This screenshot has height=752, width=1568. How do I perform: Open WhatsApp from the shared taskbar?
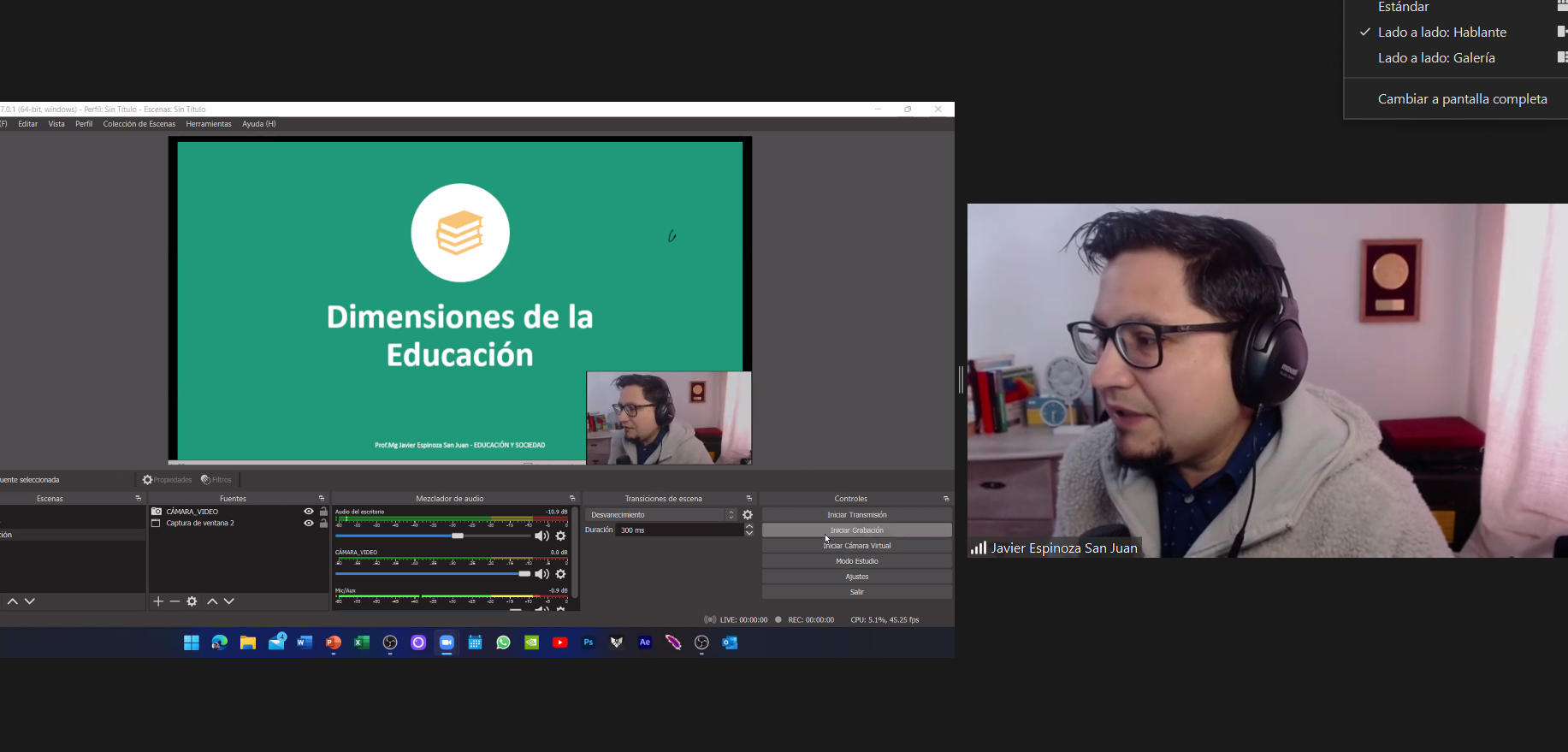pos(503,642)
